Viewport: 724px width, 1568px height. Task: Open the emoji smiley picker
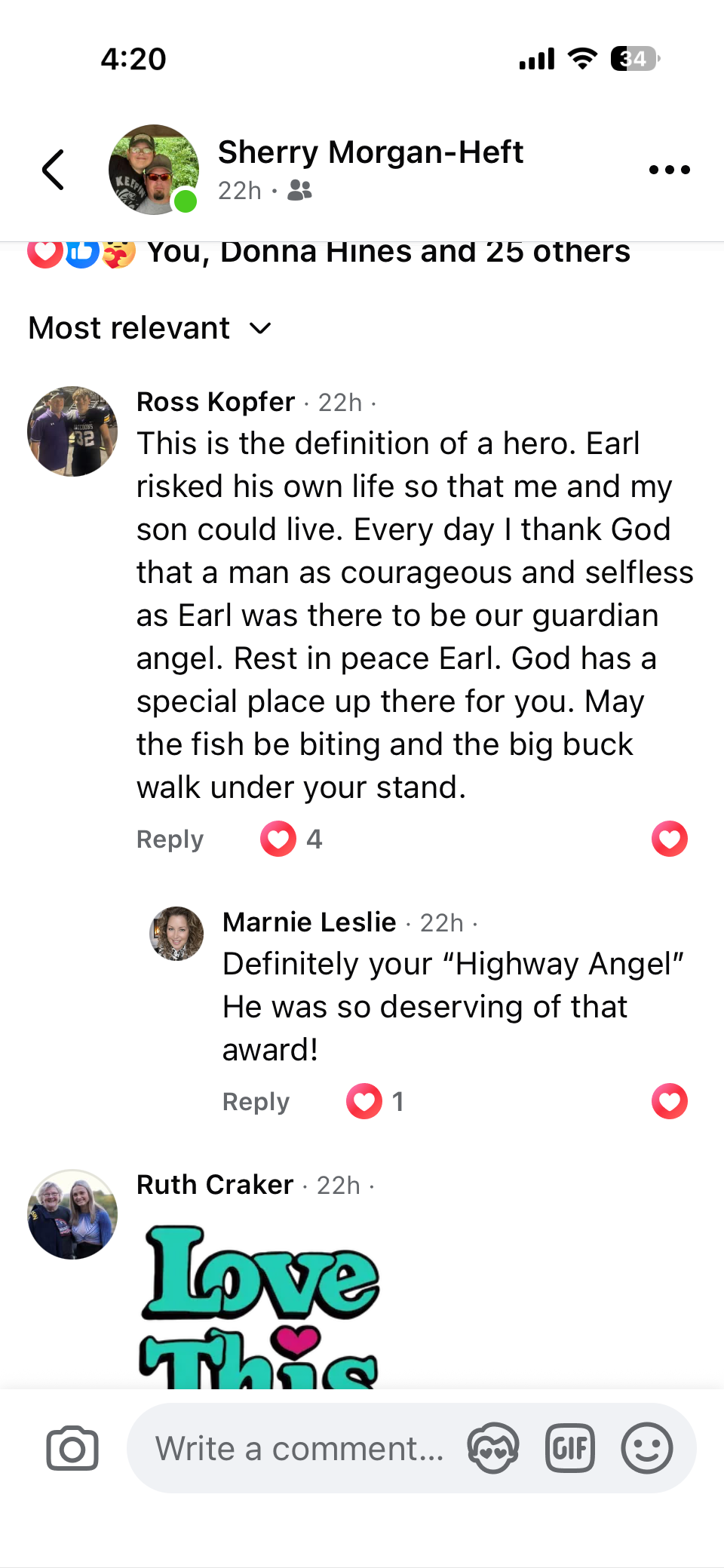(x=647, y=1448)
